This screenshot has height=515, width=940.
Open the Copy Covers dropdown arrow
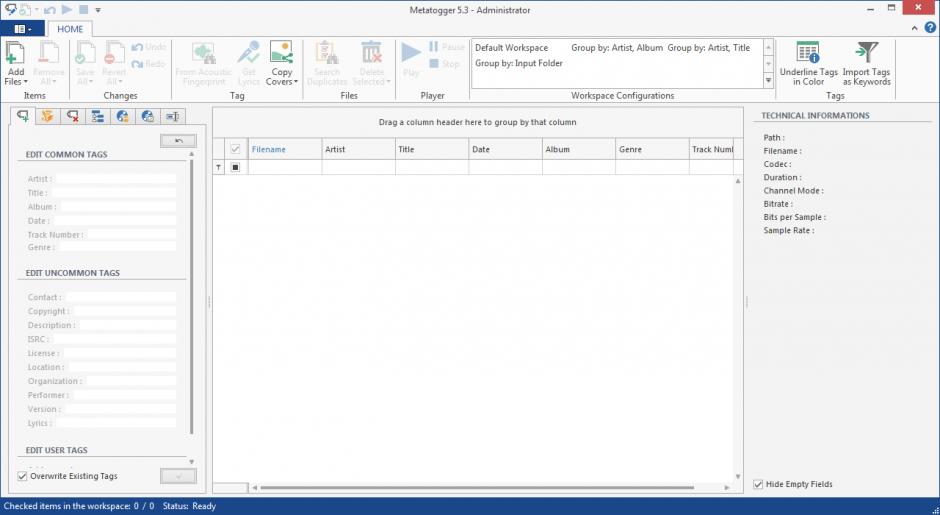tap(296, 82)
